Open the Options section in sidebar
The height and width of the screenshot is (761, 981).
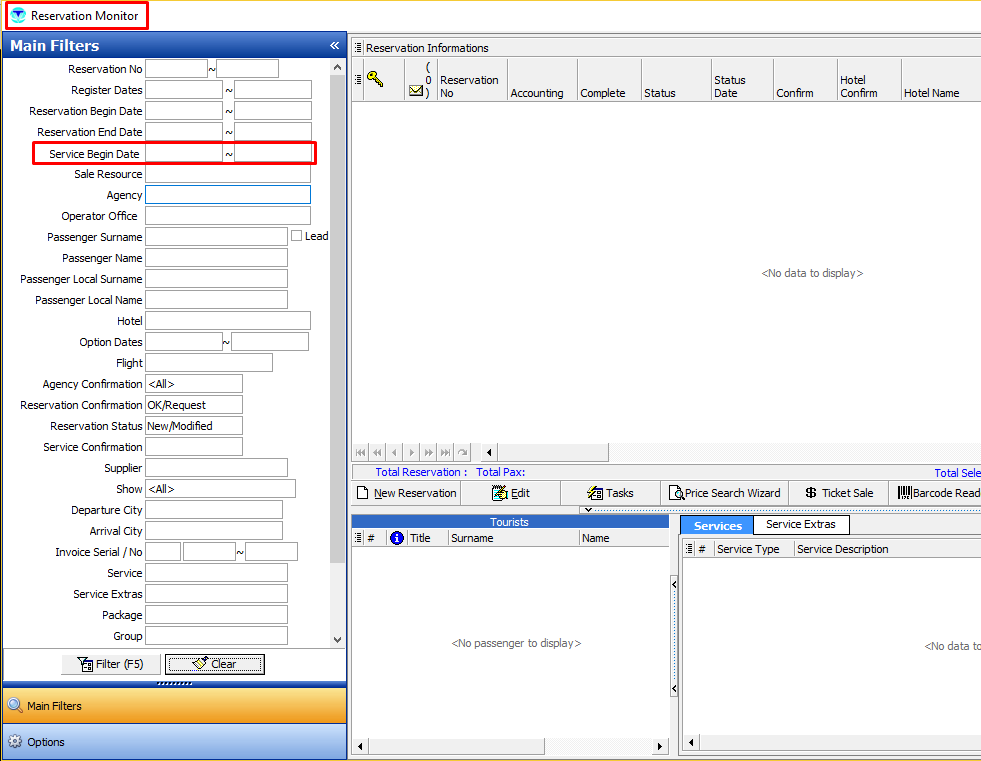[x=46, y=742]
